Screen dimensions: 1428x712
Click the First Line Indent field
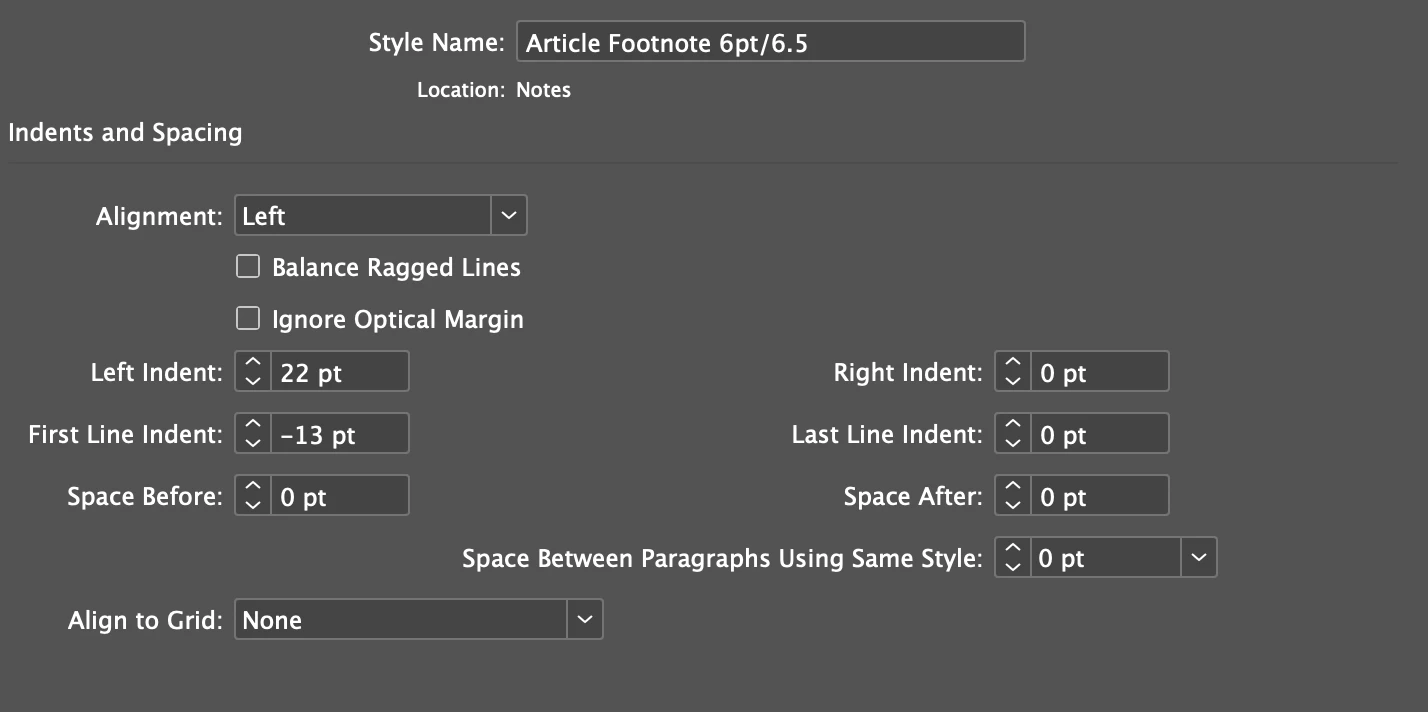[x=340, y=434]
